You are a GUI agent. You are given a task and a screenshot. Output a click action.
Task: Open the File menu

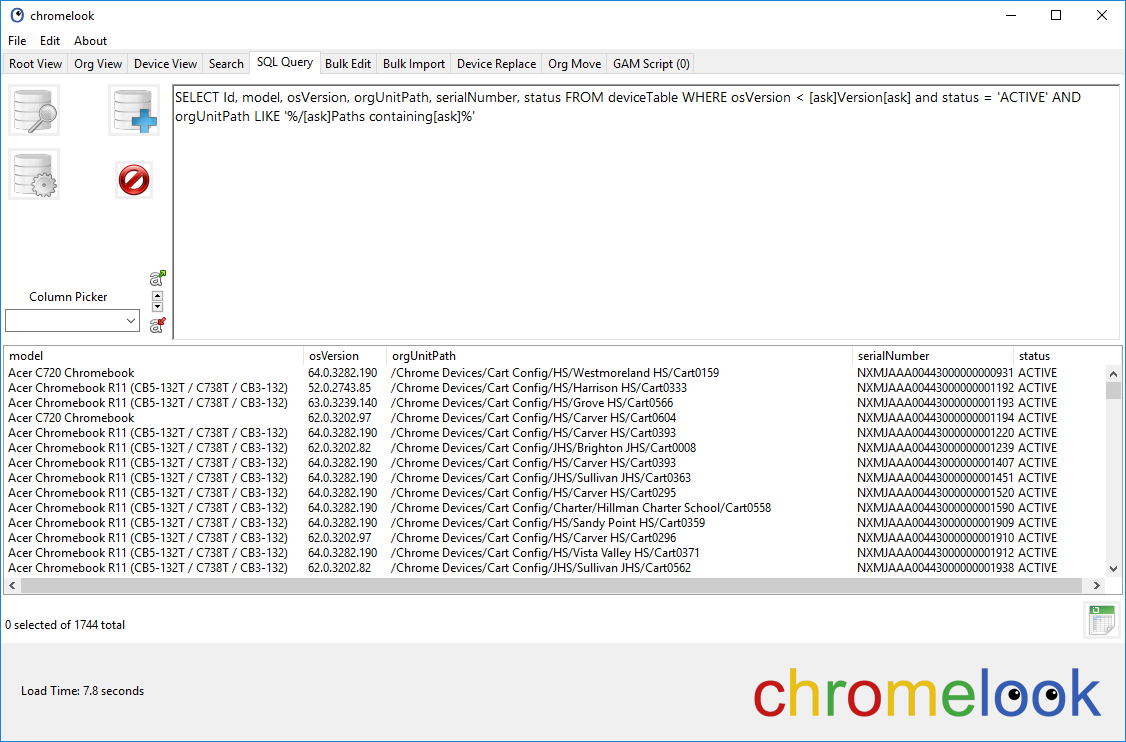coord(17,41)
